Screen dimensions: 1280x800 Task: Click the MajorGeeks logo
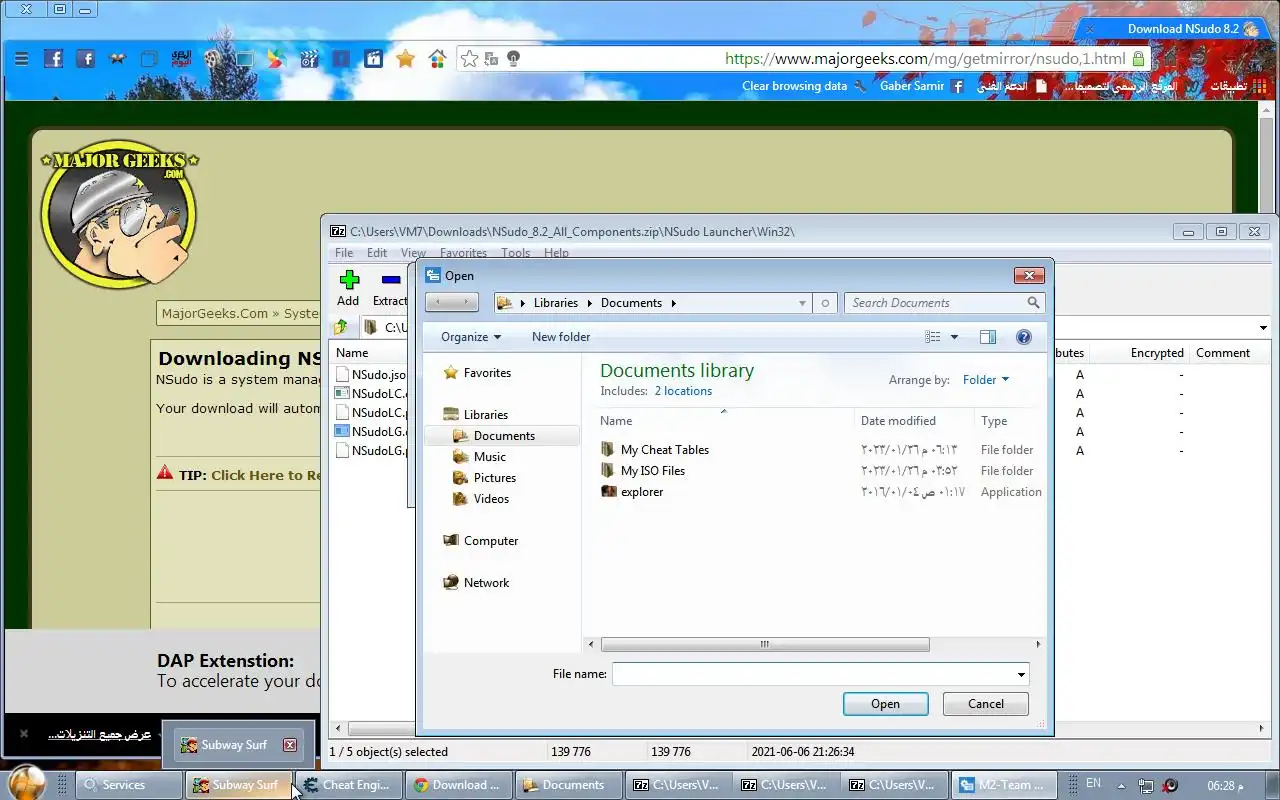118,213
